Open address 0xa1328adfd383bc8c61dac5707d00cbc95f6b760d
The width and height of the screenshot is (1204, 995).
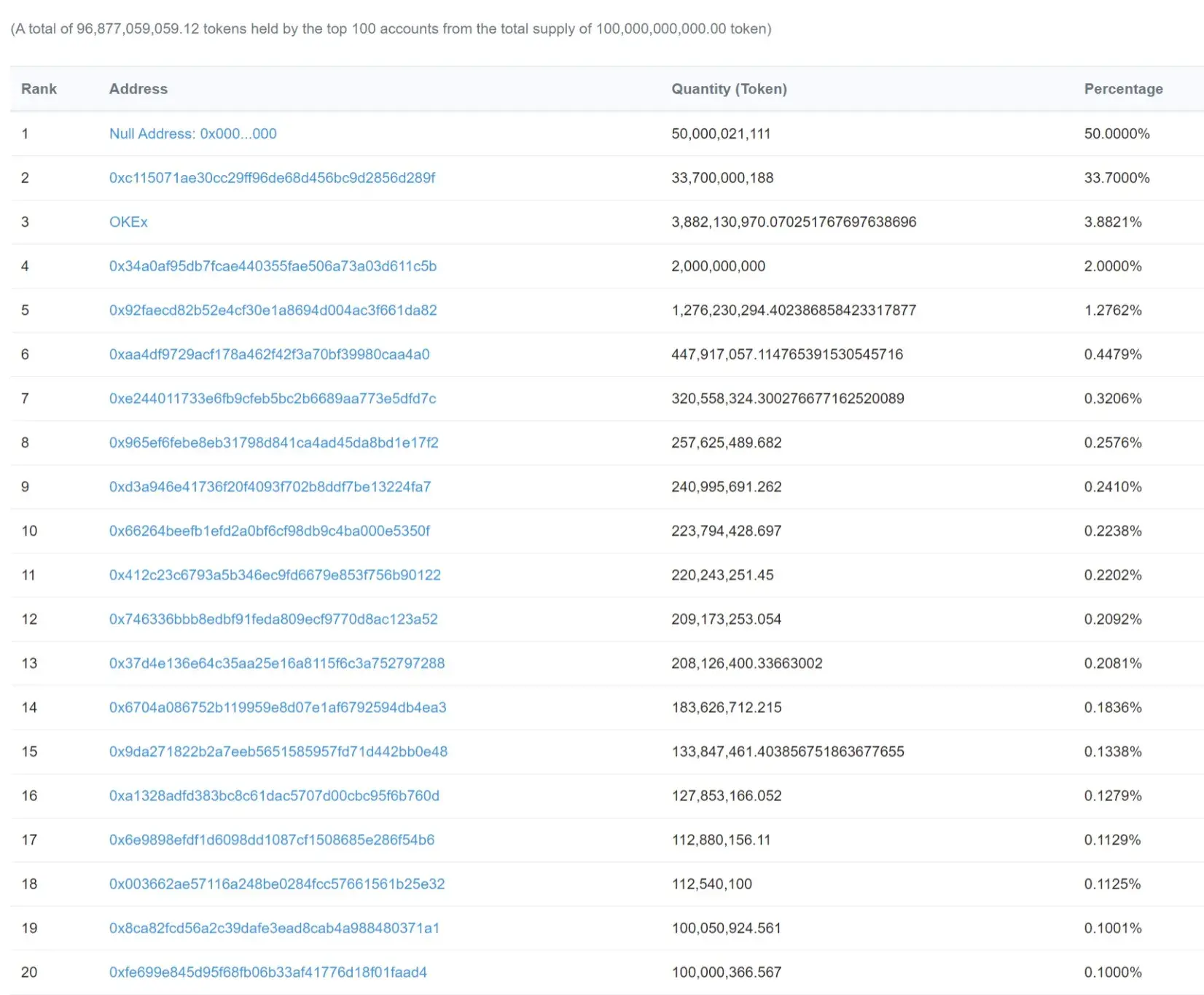click(274, 795)
